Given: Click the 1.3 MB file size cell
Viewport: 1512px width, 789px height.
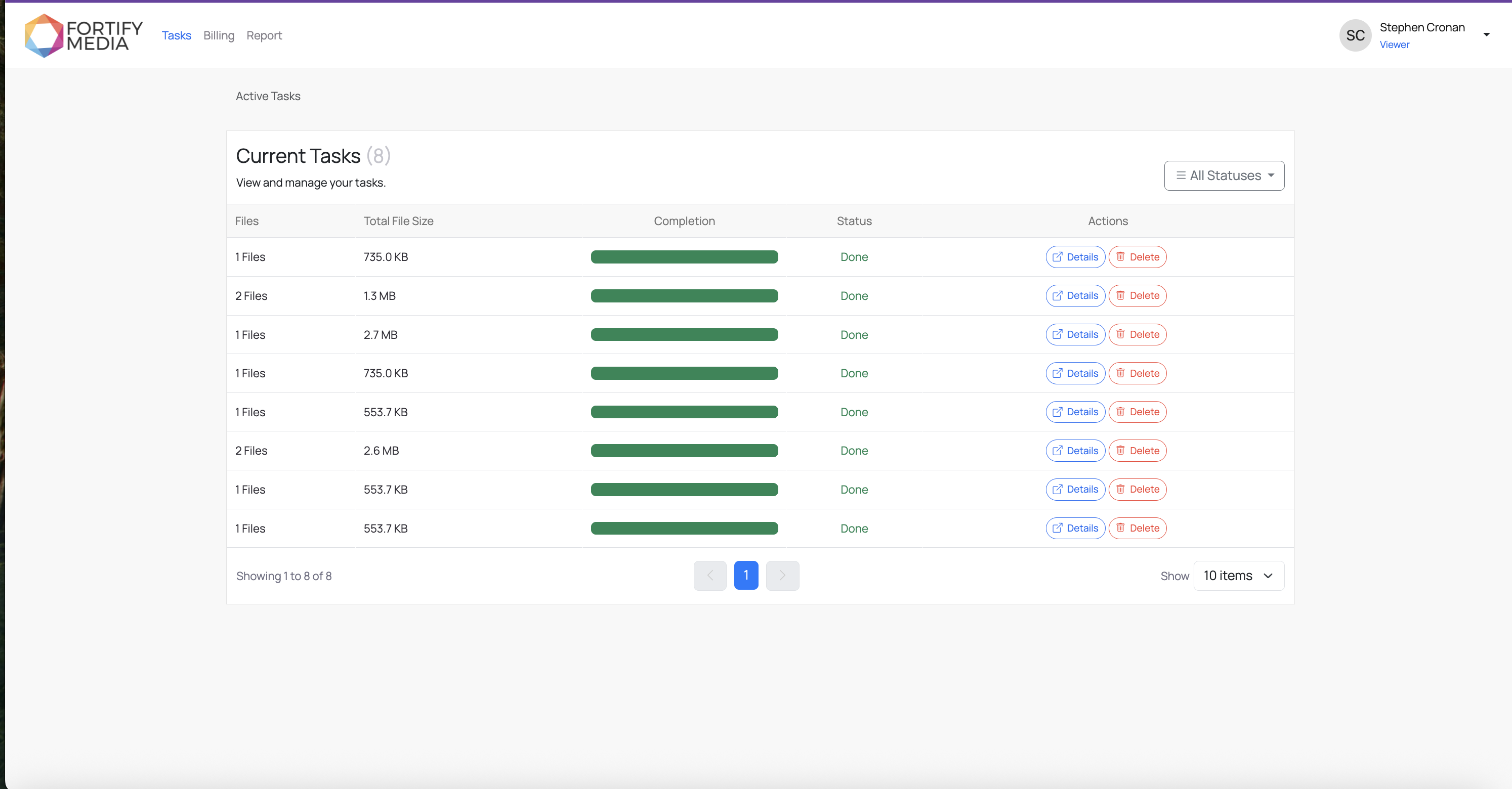Looking at the screenshot, I should pyautogui.click(x=379, y=296).
